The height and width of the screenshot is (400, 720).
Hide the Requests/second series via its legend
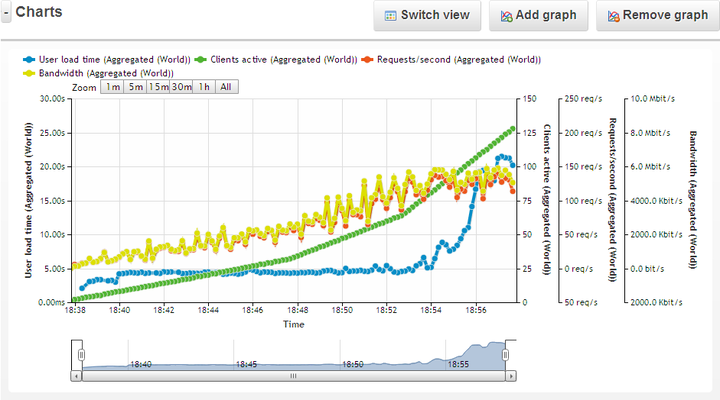point(453,60)
